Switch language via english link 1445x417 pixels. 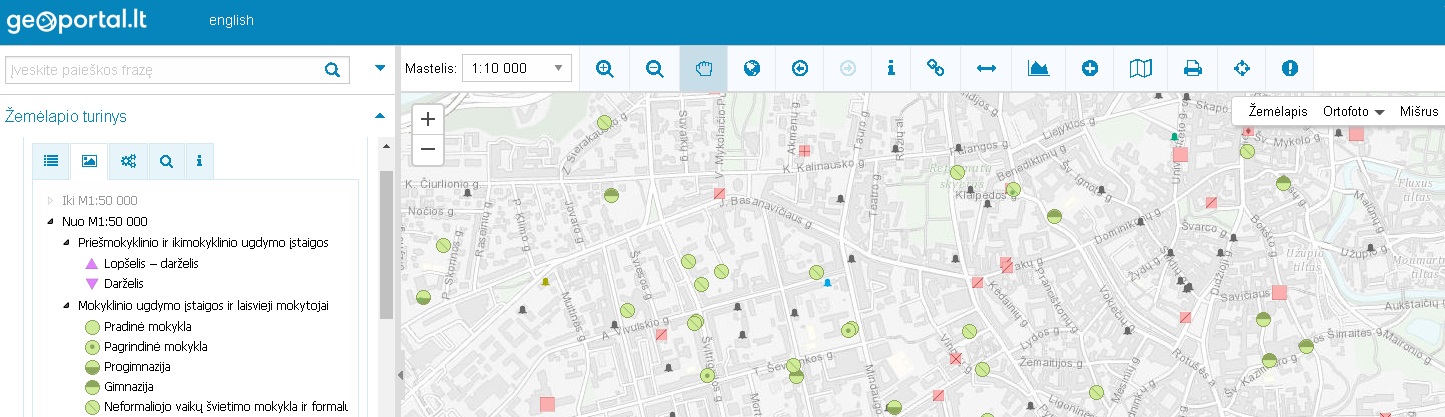231,20
